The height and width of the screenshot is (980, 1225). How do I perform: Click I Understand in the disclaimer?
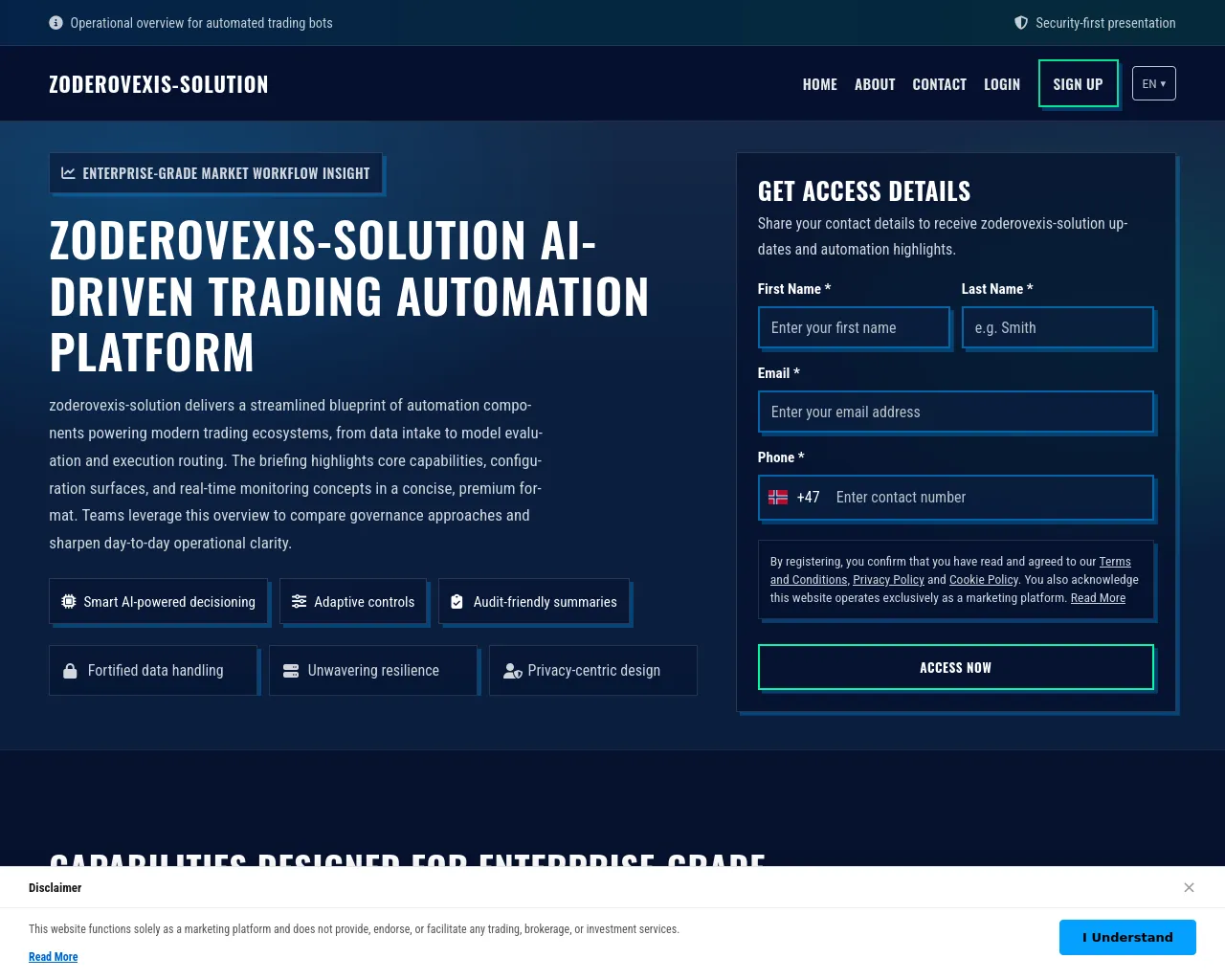pyautogui.click(x=1127, y=937)
